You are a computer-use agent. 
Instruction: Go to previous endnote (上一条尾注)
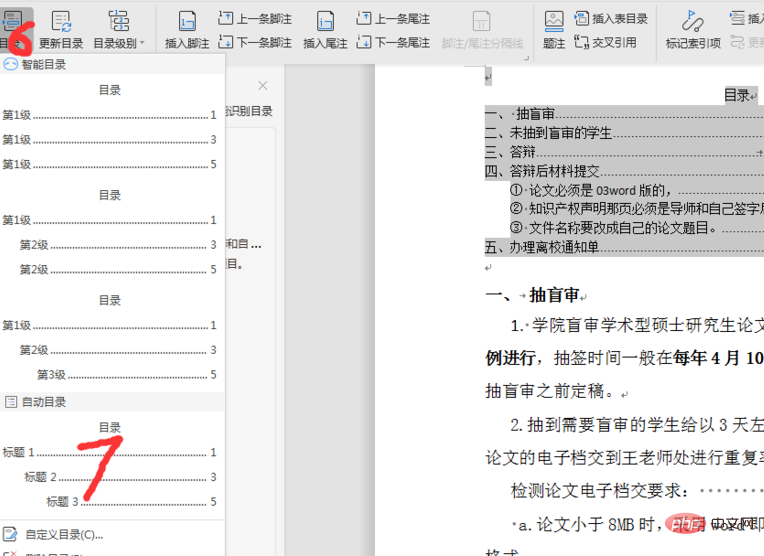click(x=393, y=19)
